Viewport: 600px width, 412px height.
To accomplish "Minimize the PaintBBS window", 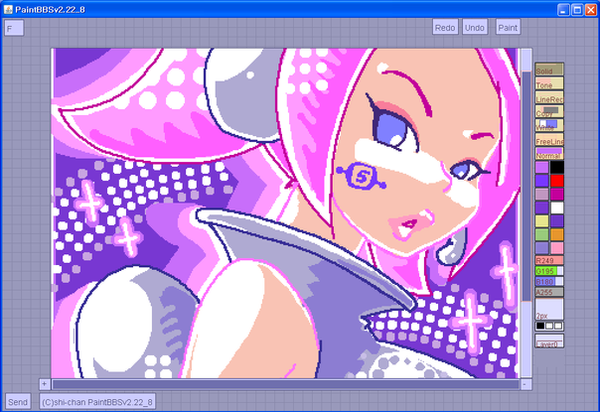I will coord(563,10).
